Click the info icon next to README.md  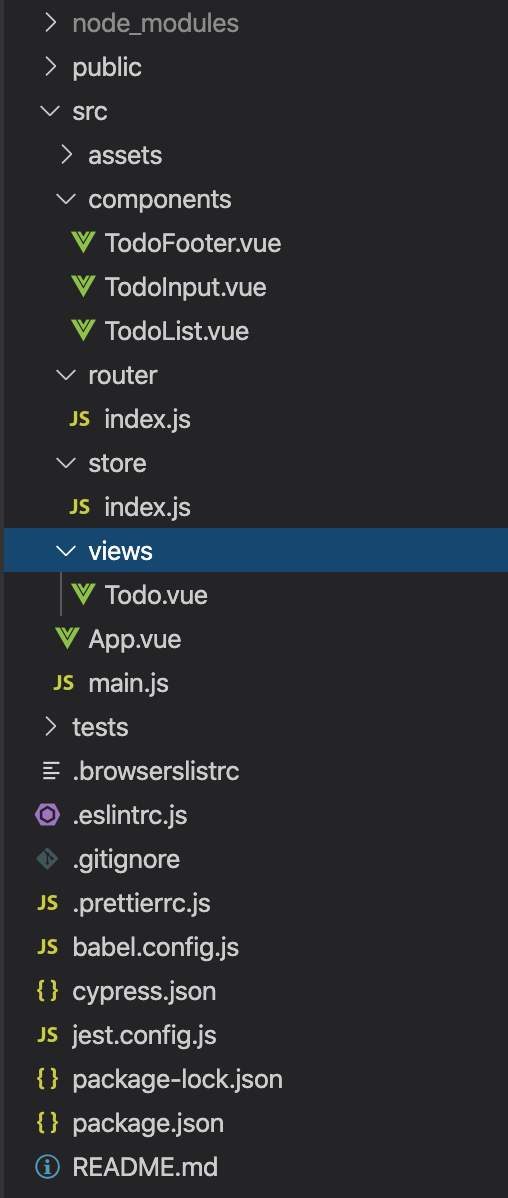coord(47,1167)
